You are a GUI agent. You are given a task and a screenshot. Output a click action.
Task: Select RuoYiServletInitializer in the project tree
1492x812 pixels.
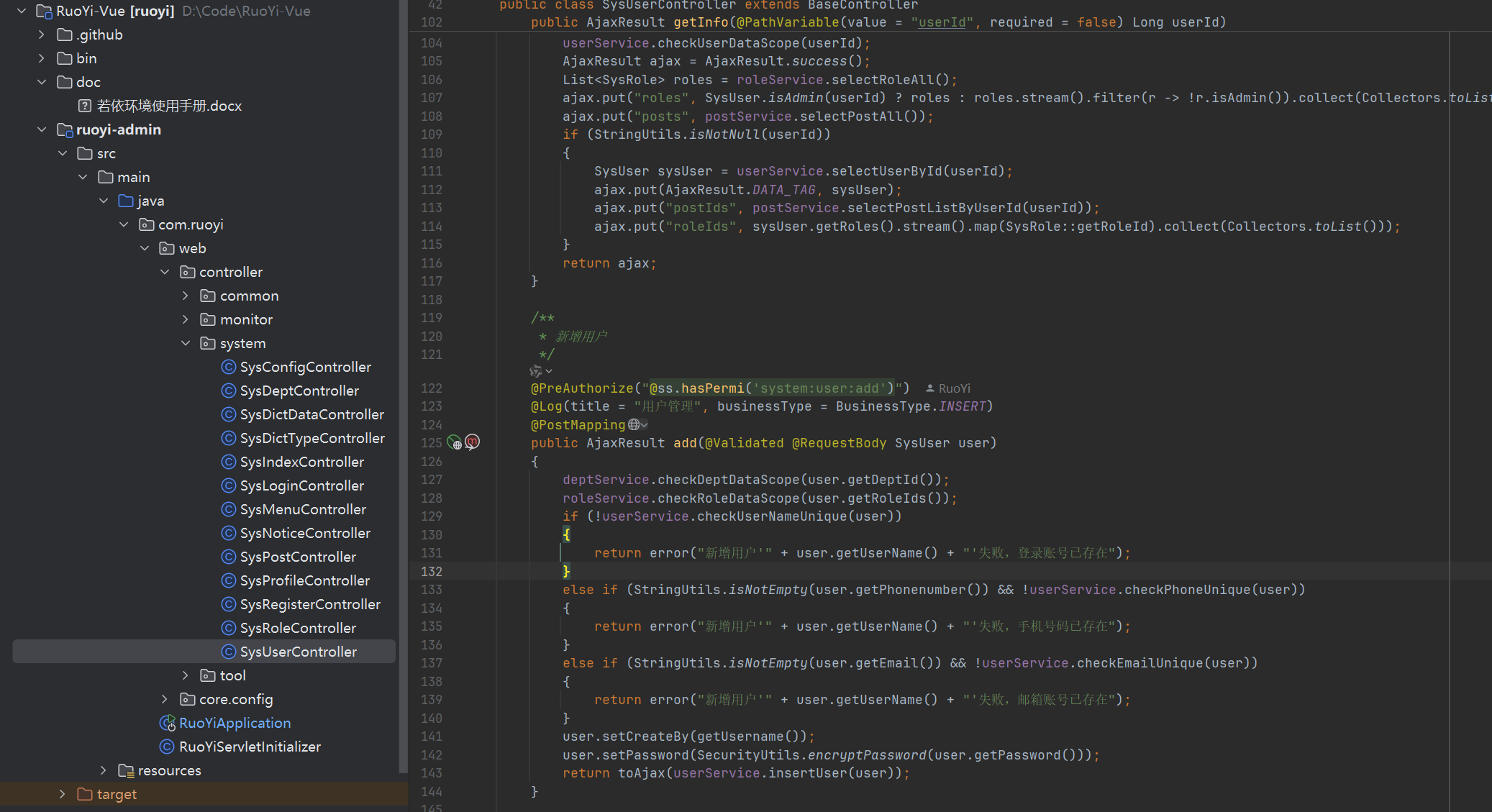[x=250, y=747]
